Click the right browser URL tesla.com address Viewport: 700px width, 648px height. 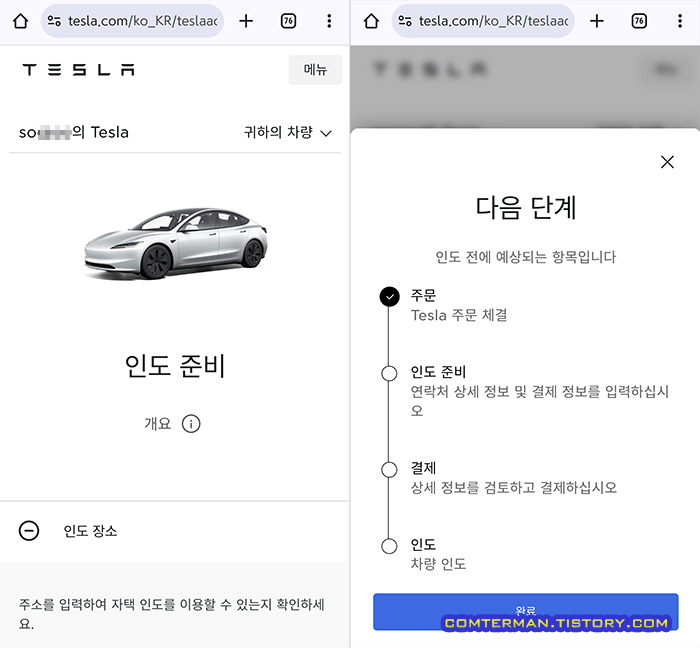[493, 21]
